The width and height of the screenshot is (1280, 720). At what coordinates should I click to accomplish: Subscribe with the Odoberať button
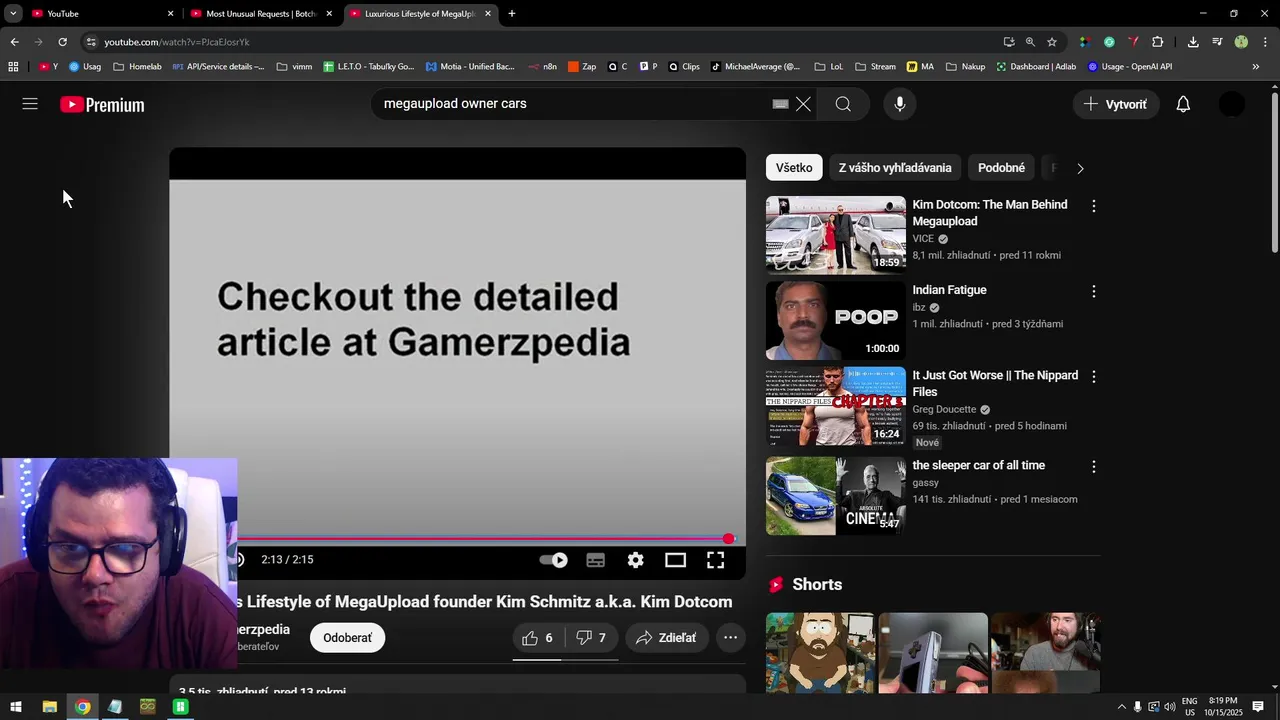pos(347,638)
